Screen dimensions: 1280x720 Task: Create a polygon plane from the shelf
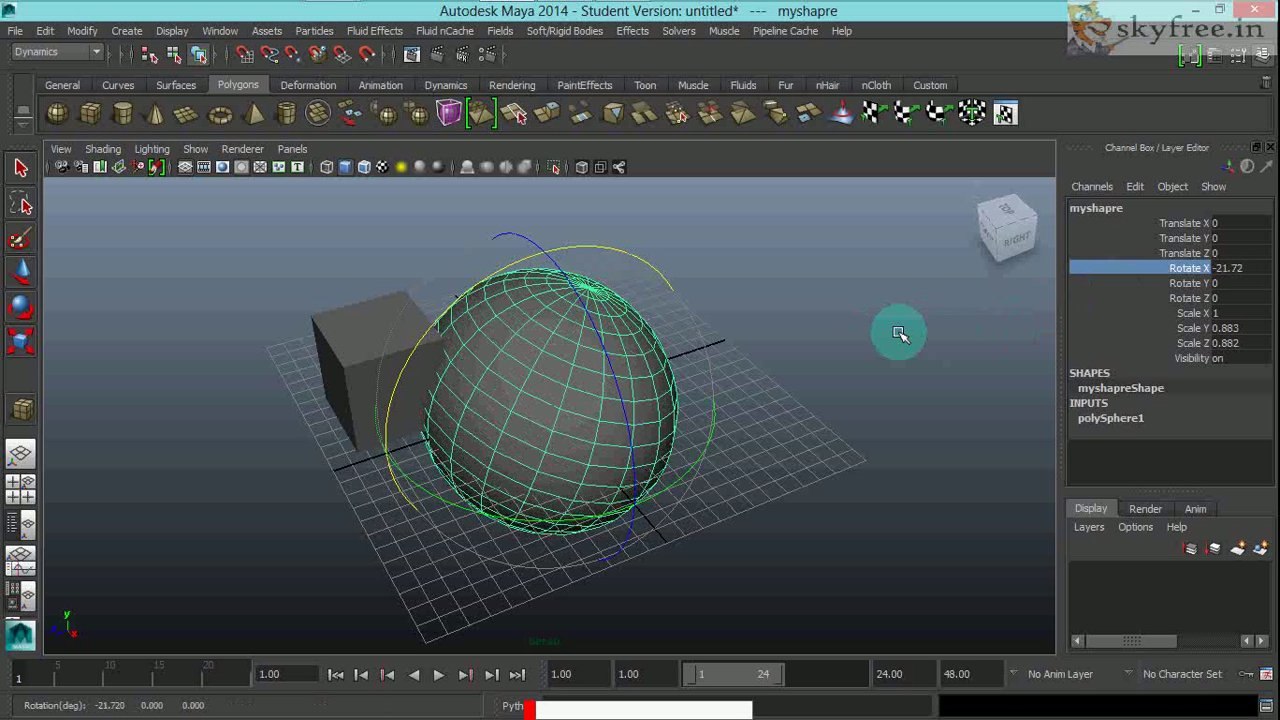pyautogui.click(x=187, y=114)
